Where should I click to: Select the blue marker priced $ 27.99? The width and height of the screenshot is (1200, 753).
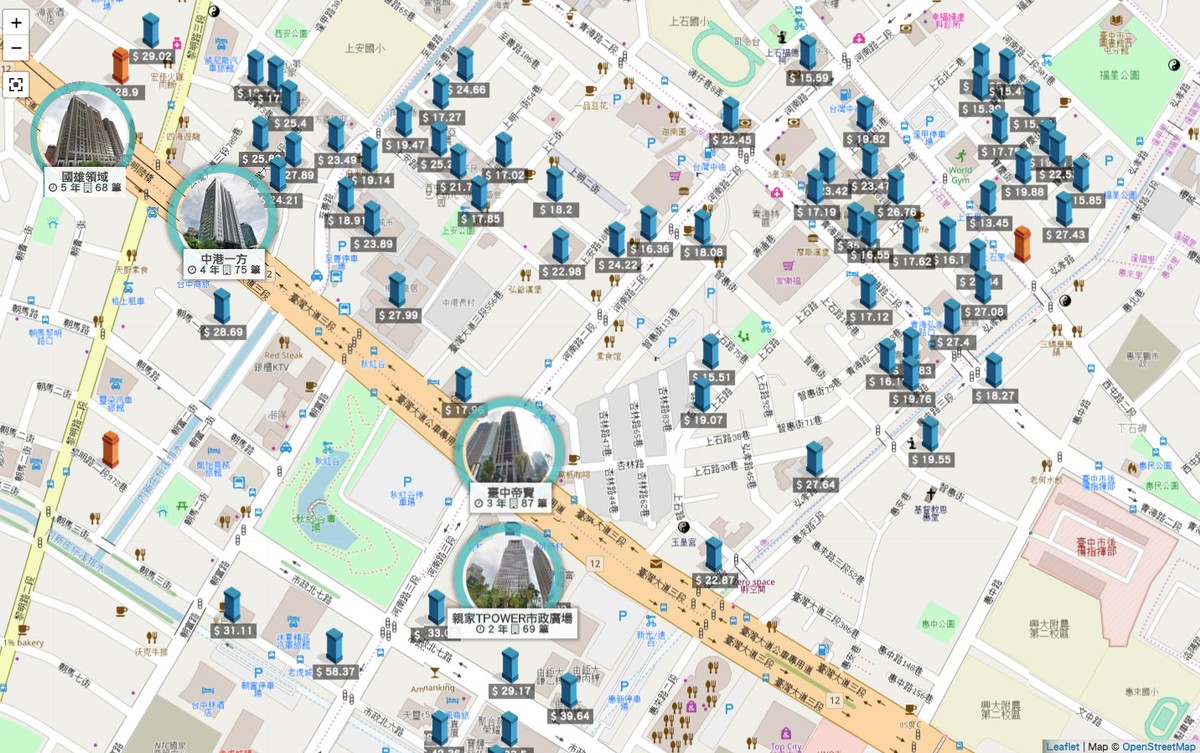pyautogui.click(x=397, y=290)
